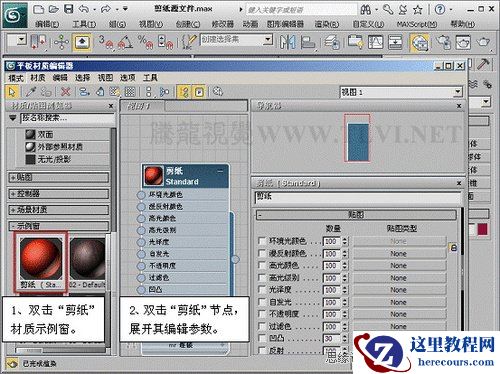Open the 材质 menu in material editor

click(38, 78)
